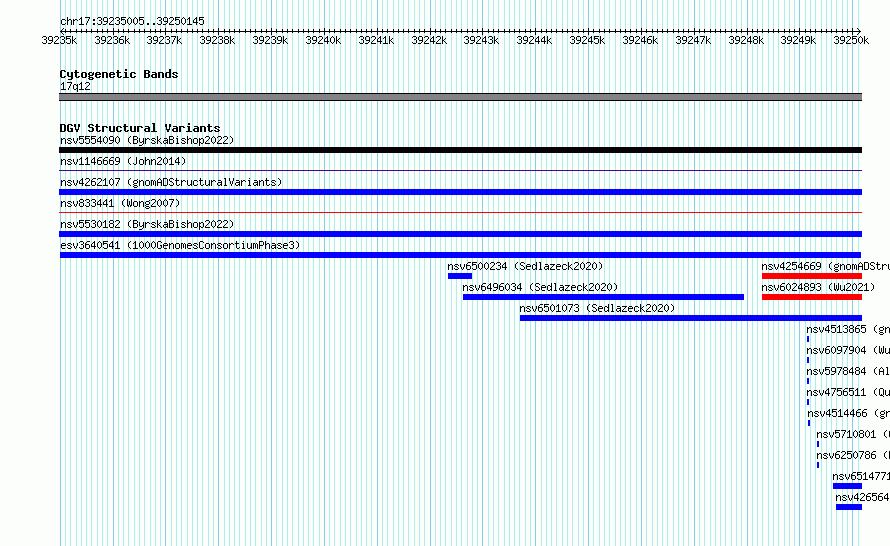The width and height of the screenshot is (890, 546).
Task: Click ruler position 39242k
Action: click(x=429, y=40)
